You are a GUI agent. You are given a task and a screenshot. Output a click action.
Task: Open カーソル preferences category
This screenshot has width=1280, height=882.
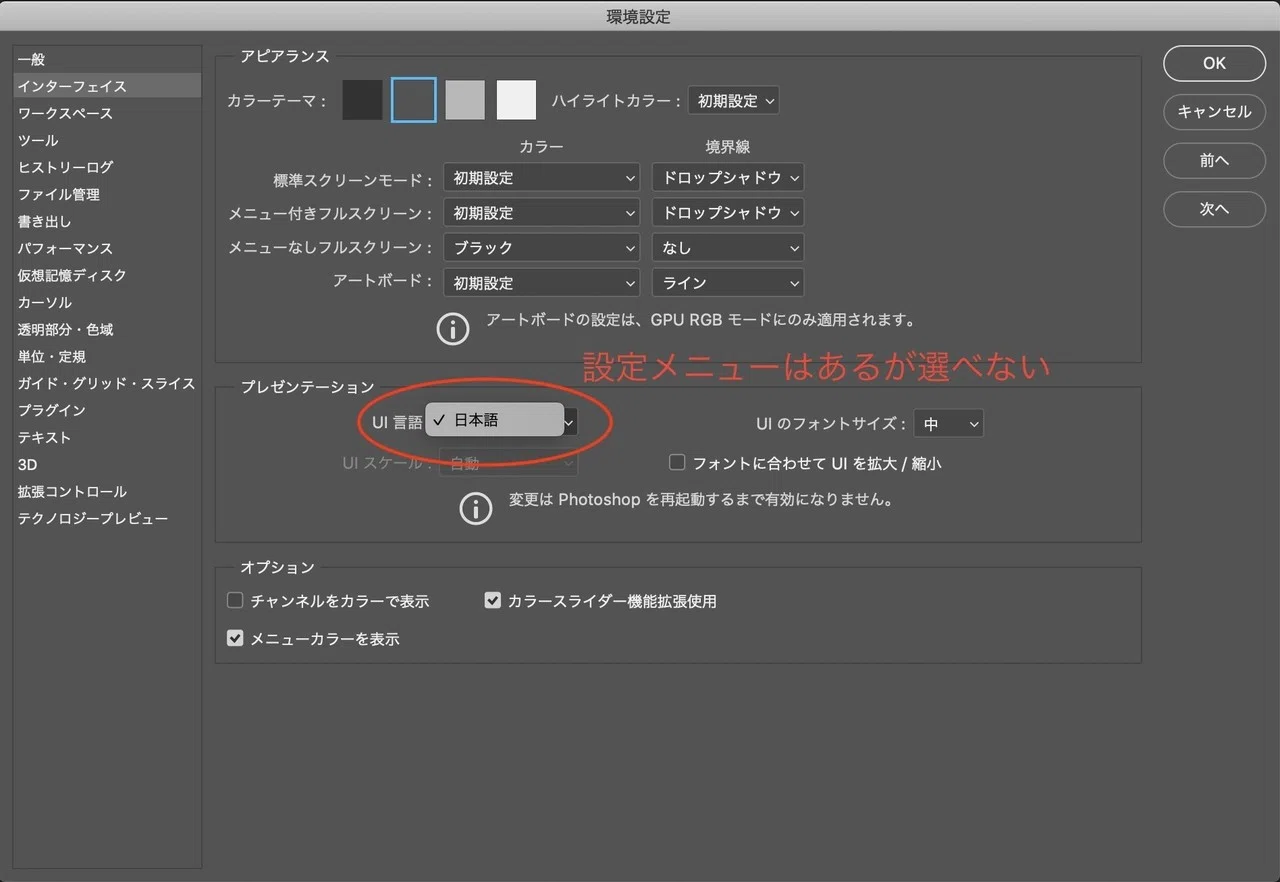[107, 303]
